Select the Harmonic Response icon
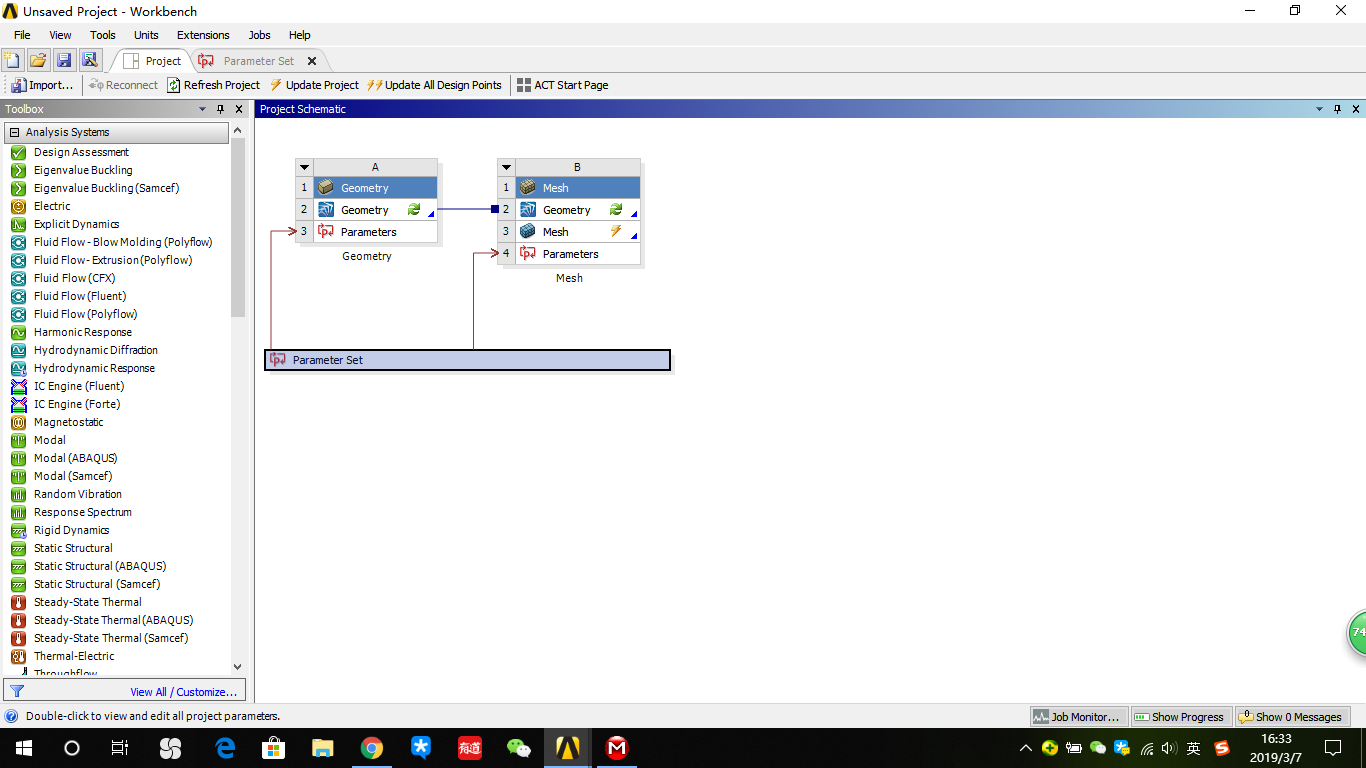Screen dimensions: 1366x768 tap(18, 332)
